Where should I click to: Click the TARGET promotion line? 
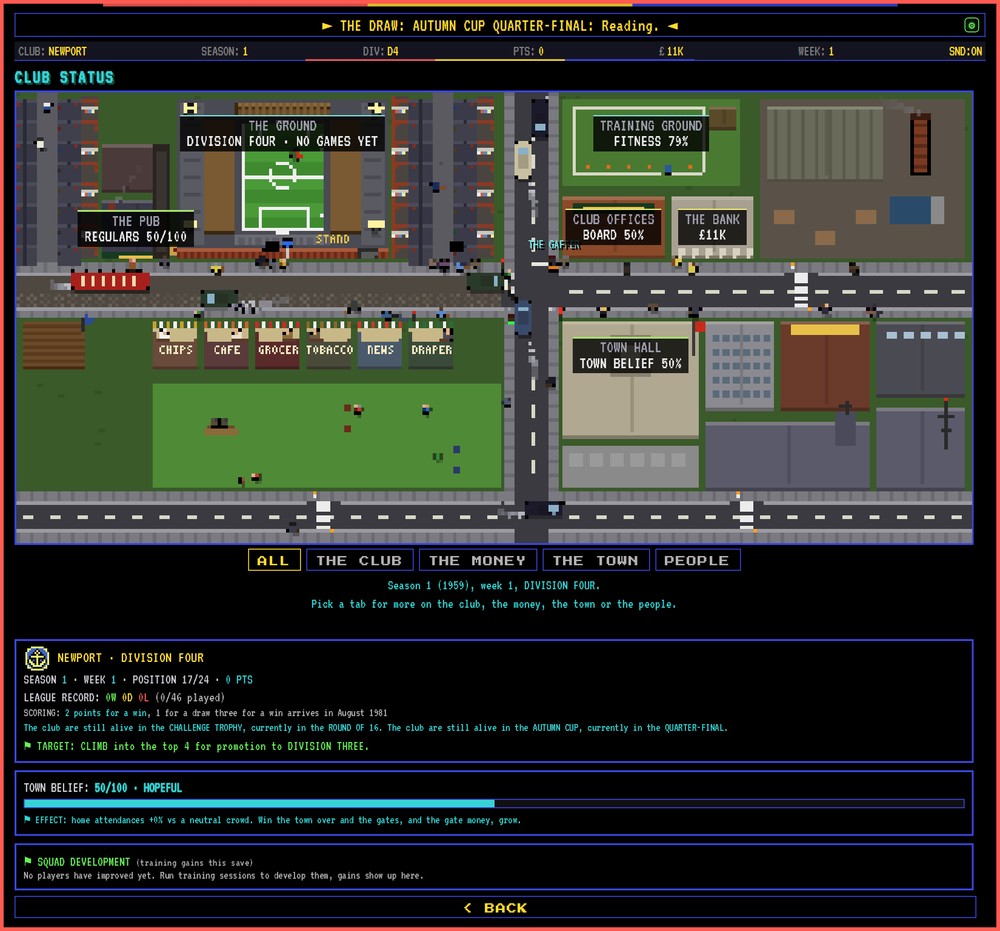196,746
